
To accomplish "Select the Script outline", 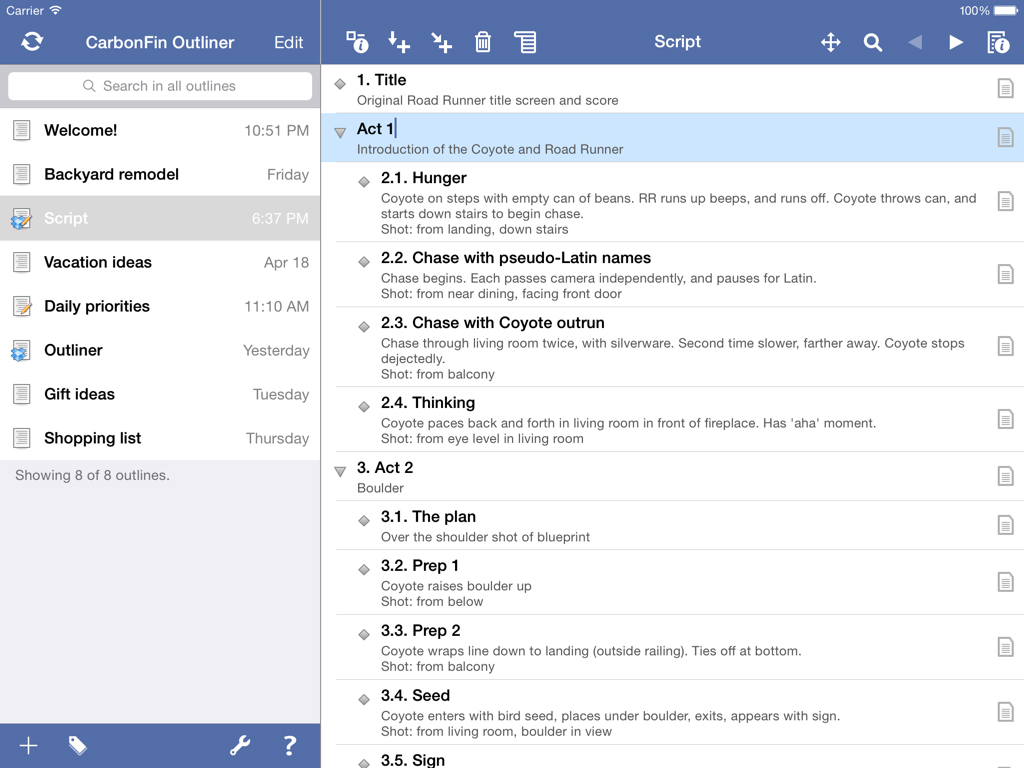I will (160, 218).
